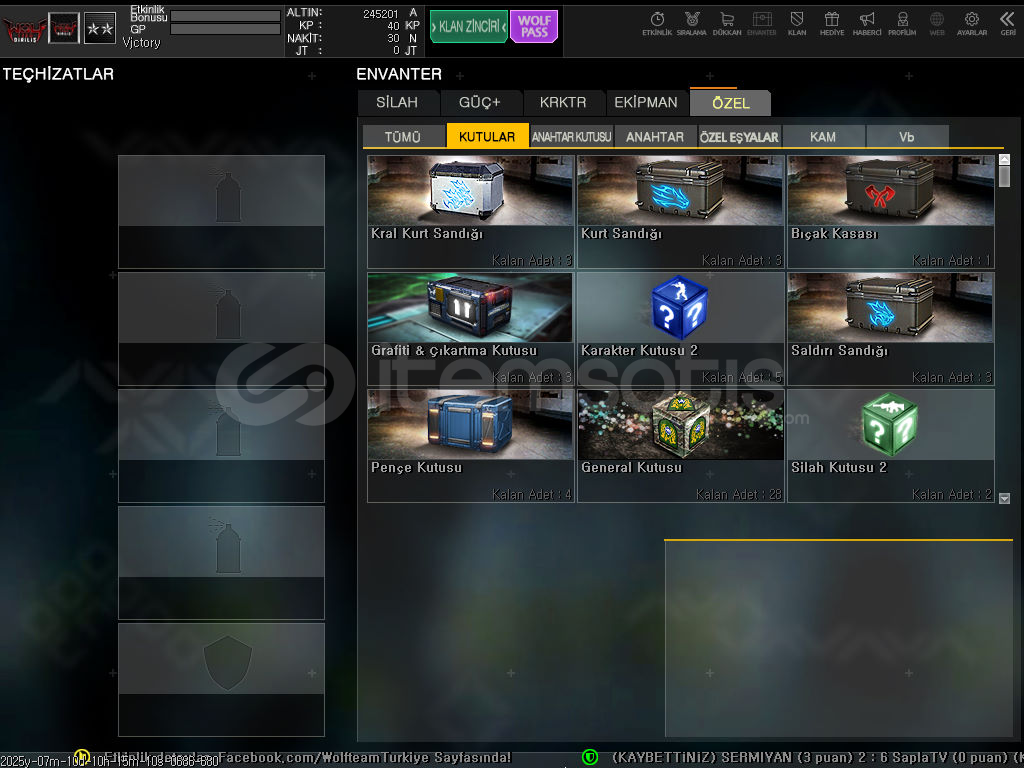Click the "Silah Kutusu 2" item name

(x=839, y=468)
